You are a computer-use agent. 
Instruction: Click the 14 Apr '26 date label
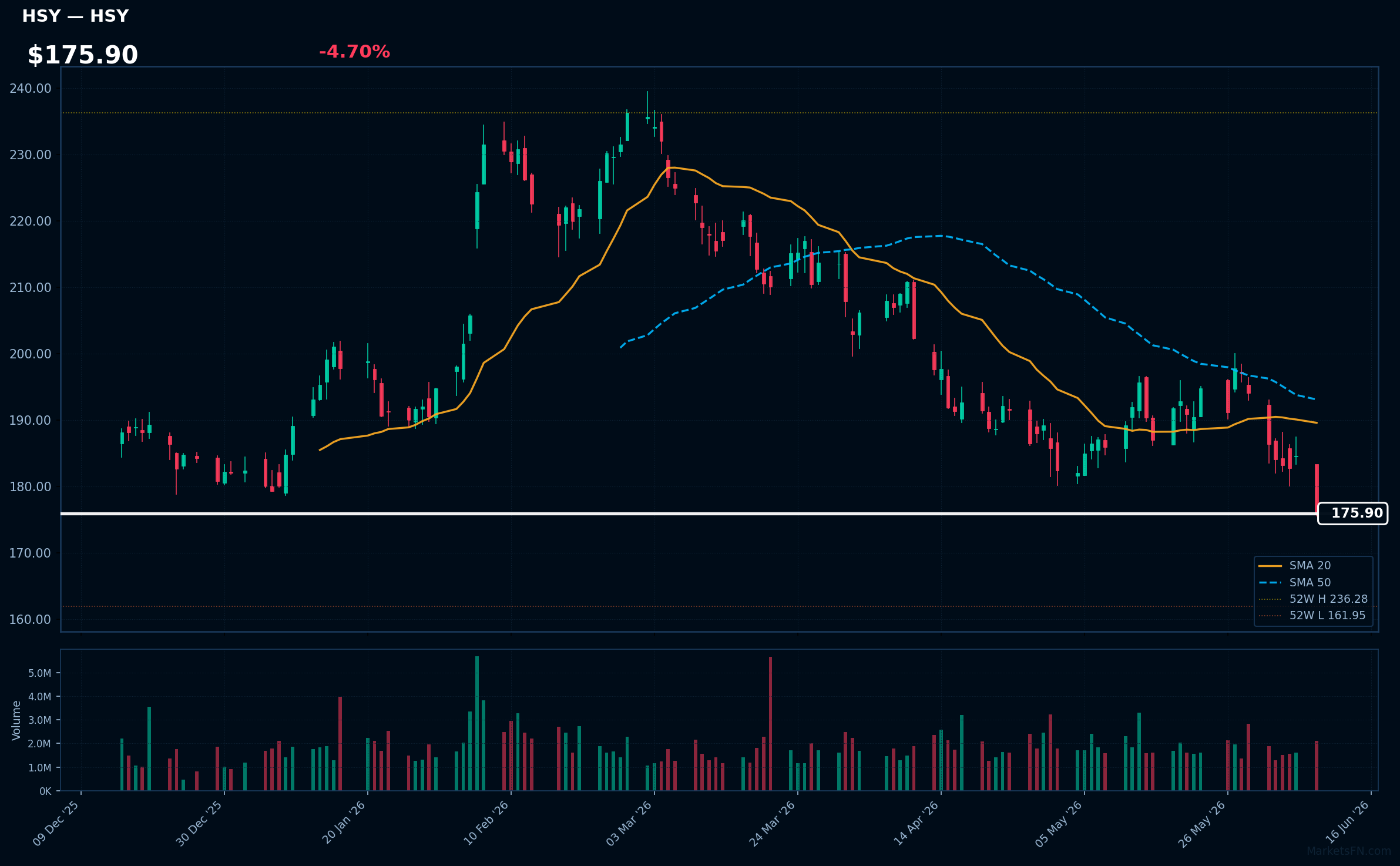click(x=916, y=824)
